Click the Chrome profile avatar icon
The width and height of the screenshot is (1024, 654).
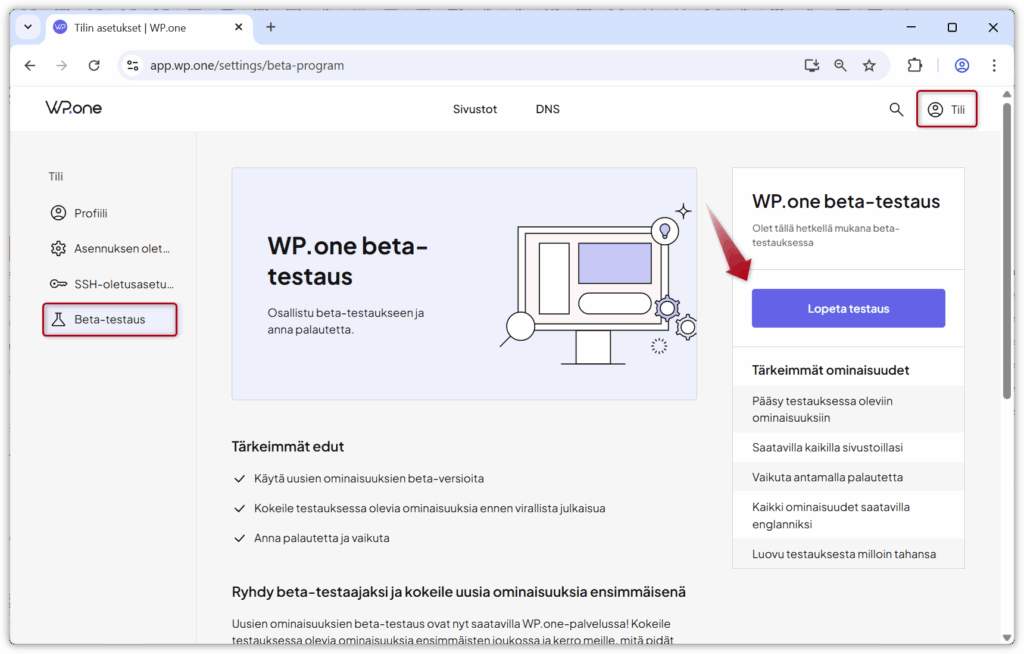[x=961, y=66]
